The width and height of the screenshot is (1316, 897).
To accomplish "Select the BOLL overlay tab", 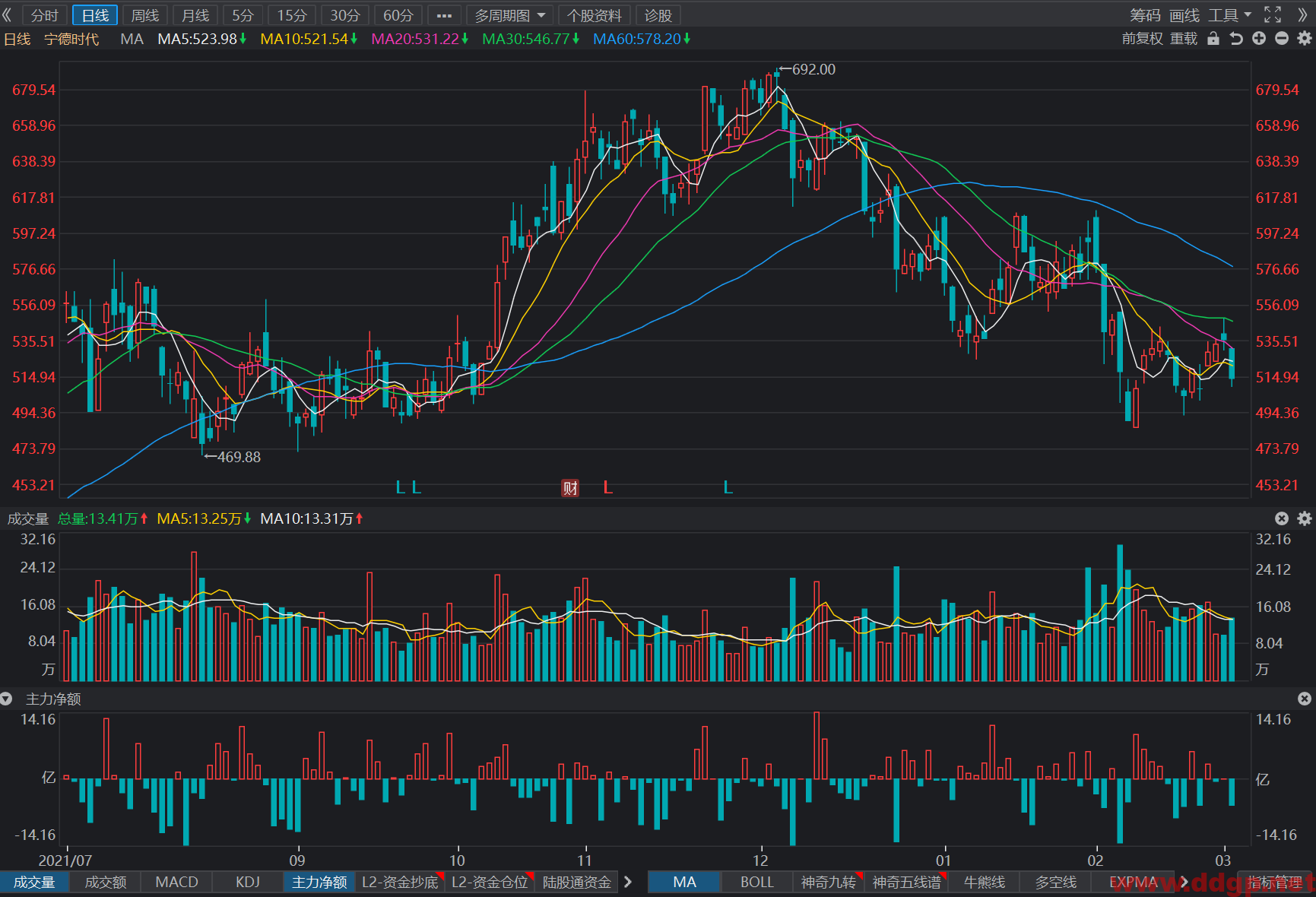I will pos(756,882).
